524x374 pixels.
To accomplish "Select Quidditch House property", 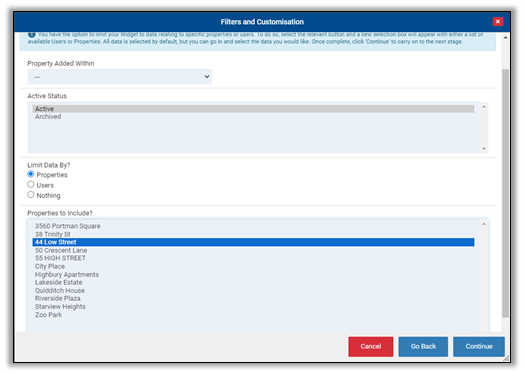I will pyautogui.click(x=253, y=290).
